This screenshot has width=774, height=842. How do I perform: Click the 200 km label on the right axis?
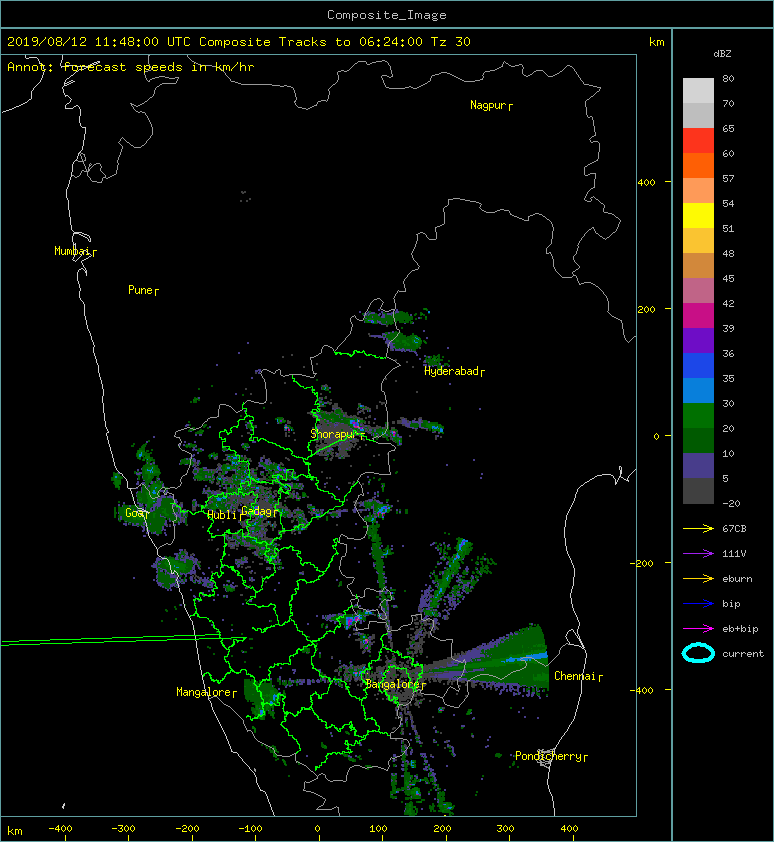tap(647, 310)
